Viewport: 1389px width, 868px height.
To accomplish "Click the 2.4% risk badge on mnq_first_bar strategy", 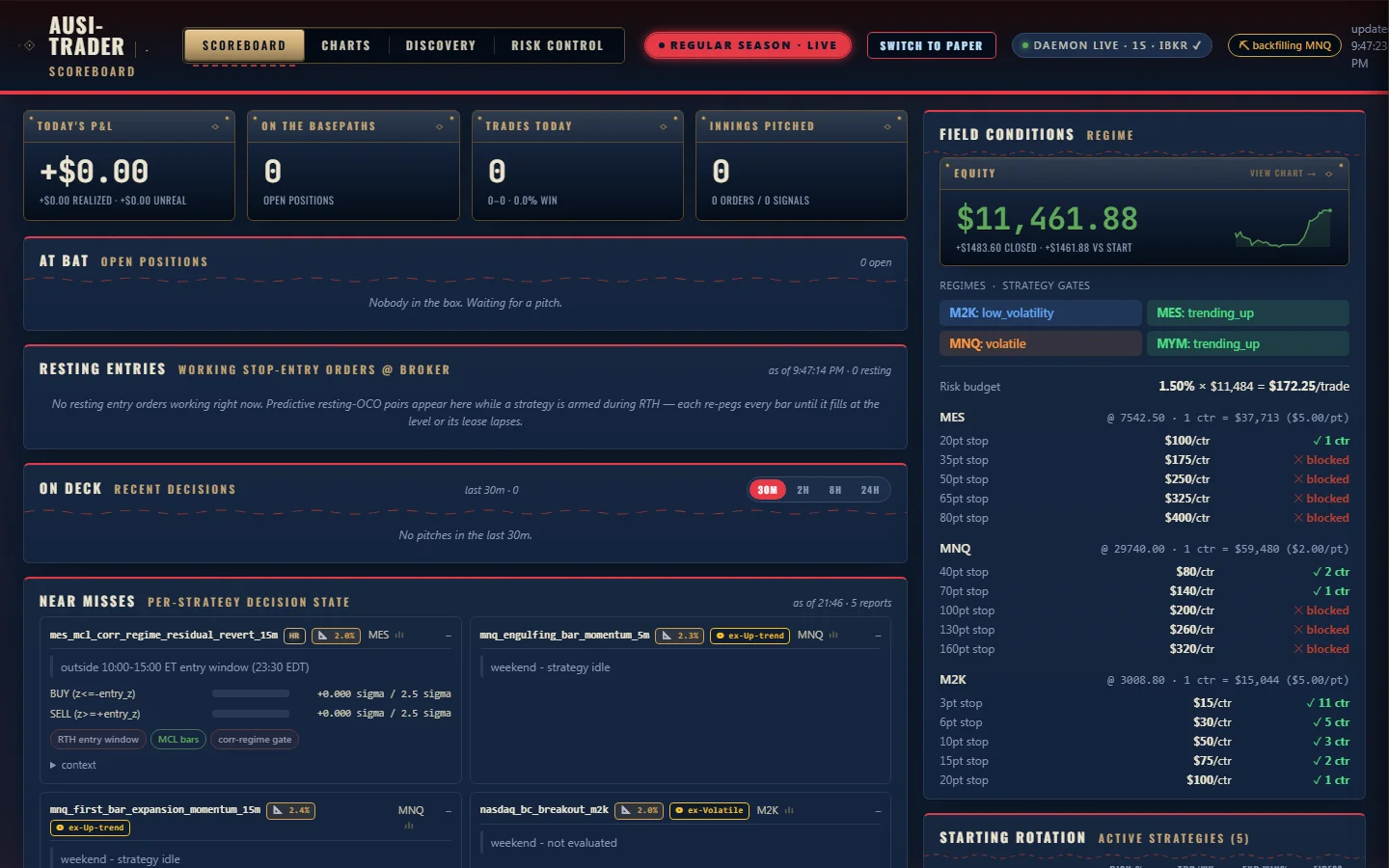I will click(x=291, y=810).
